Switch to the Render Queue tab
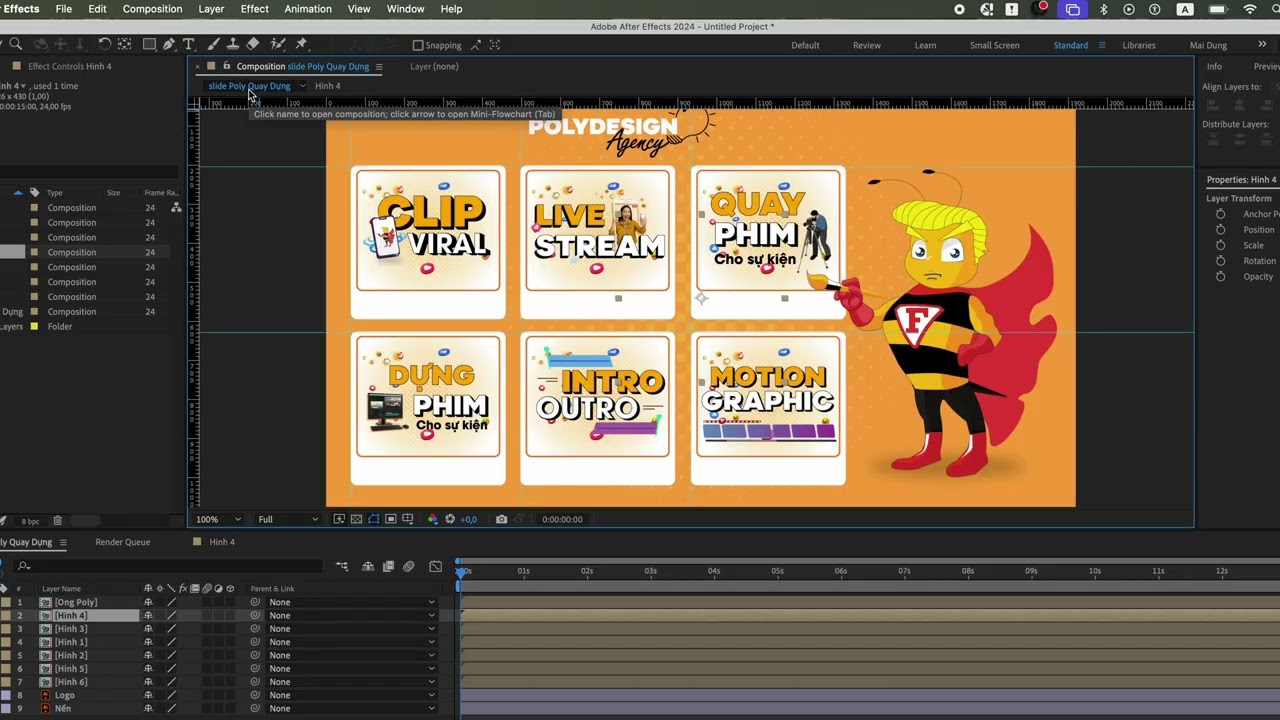 [123, 542]
